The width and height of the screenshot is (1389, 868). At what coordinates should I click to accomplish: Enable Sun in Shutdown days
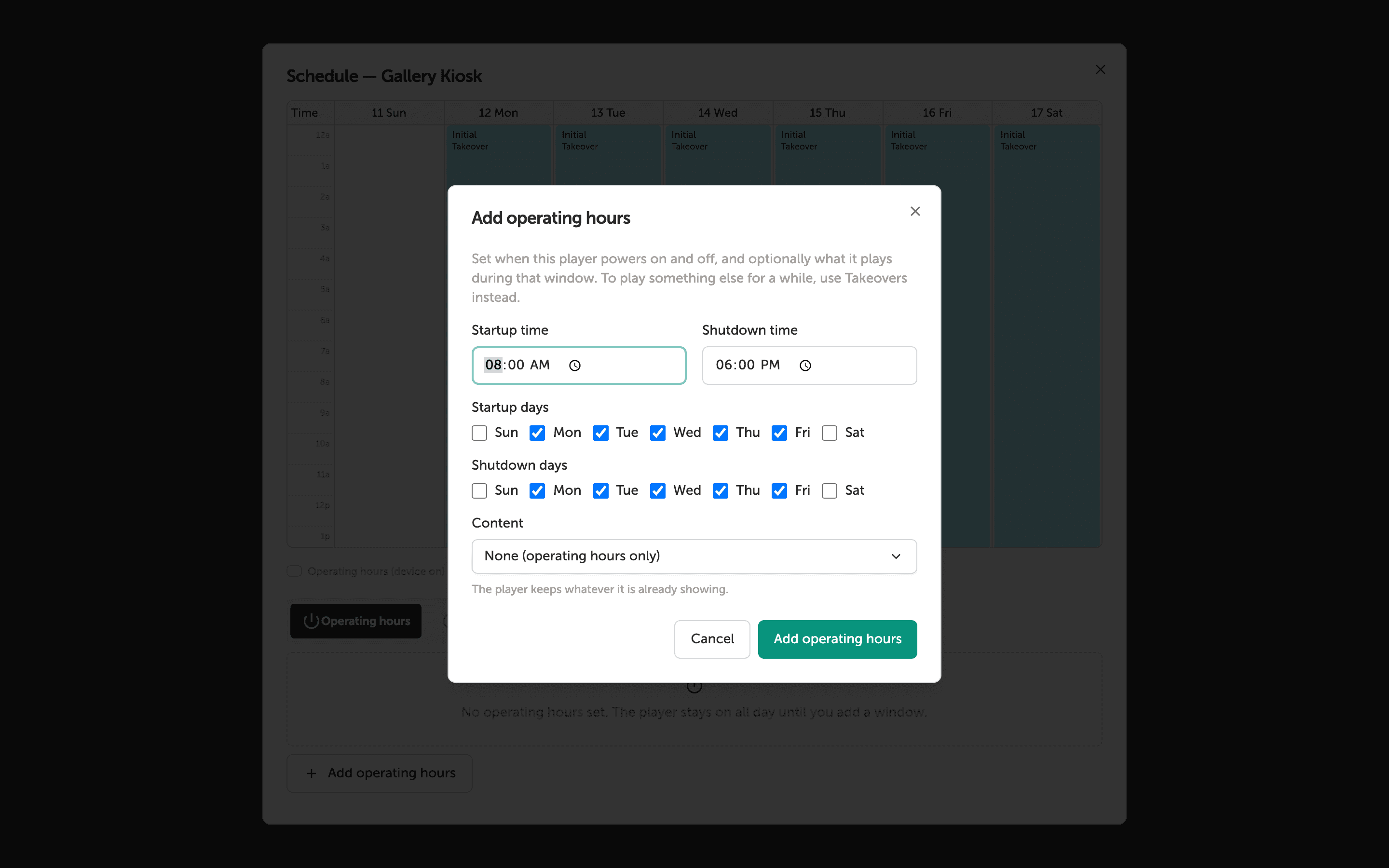[x=479, y=491]
